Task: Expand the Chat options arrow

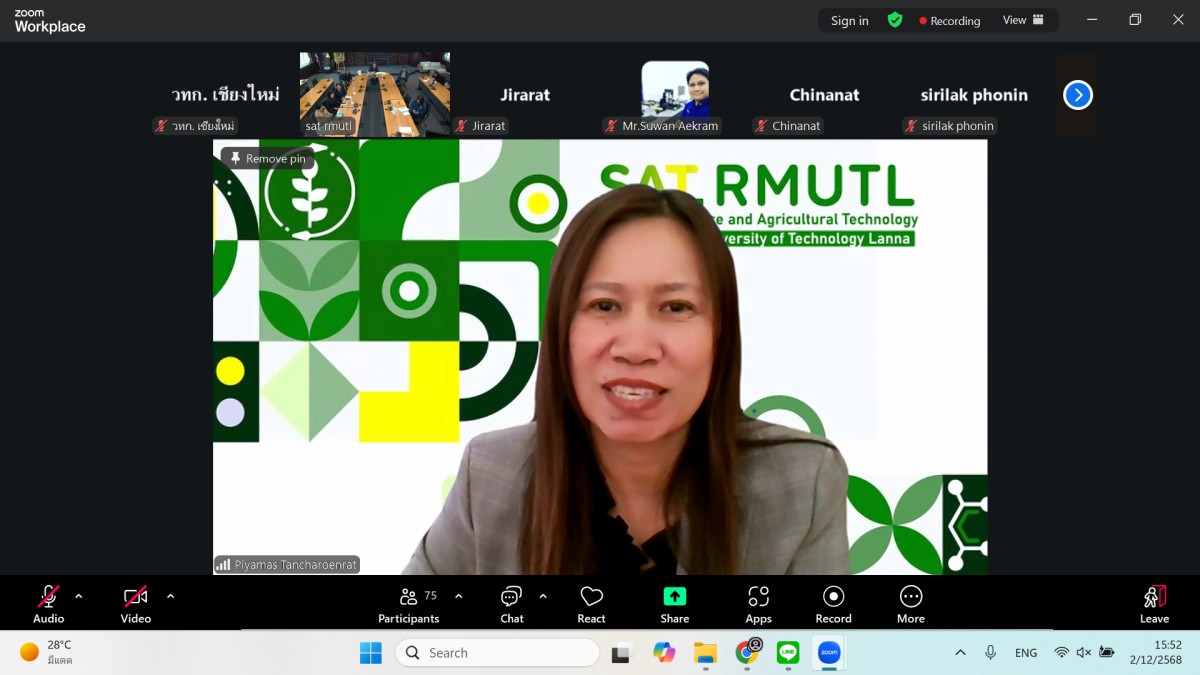Action: pyautogui.click(x=543, y=596)
